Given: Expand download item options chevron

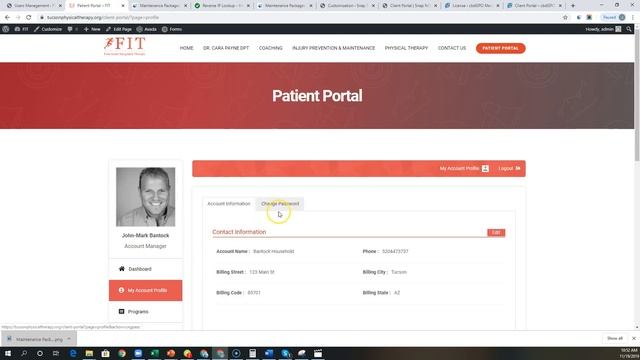Looking at the screenshot, I should (69, 339).
